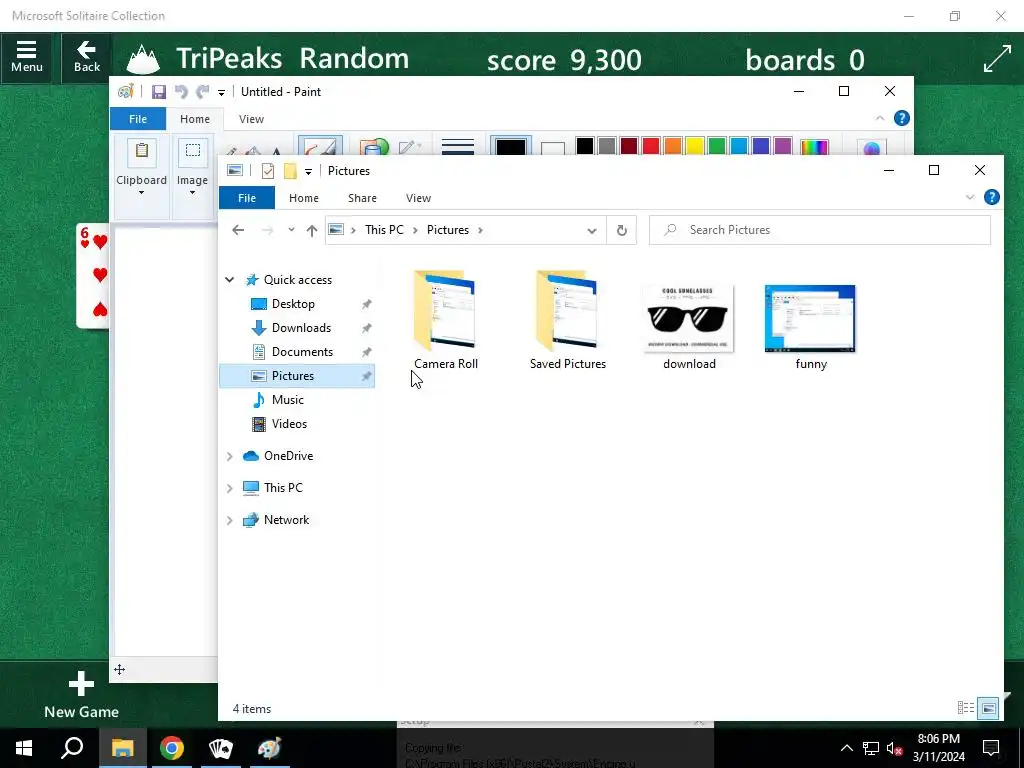
Task: Open Paint help question mark icon
Action: pos(902,118)
